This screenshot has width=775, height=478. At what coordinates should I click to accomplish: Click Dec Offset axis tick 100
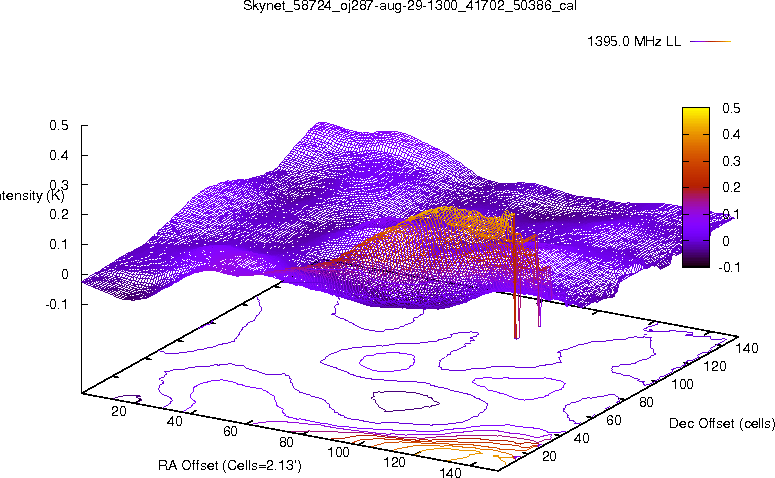click(682, 384)
